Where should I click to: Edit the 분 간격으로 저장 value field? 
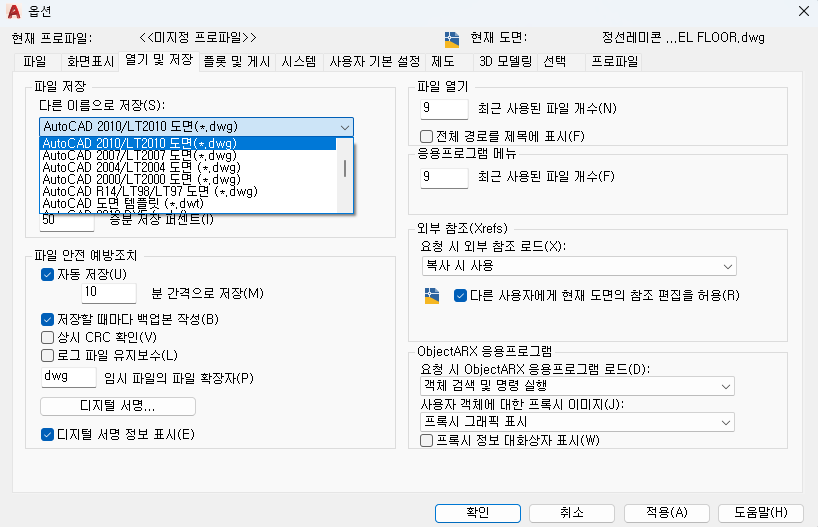(109, 293)
